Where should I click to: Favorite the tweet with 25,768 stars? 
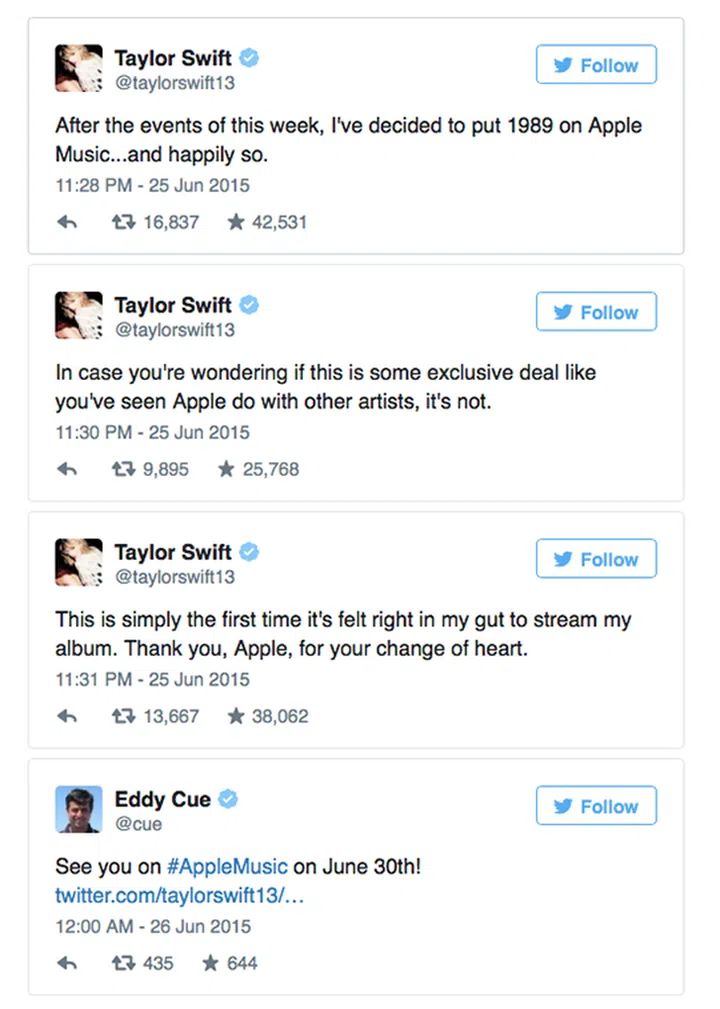tap(227, 469)
